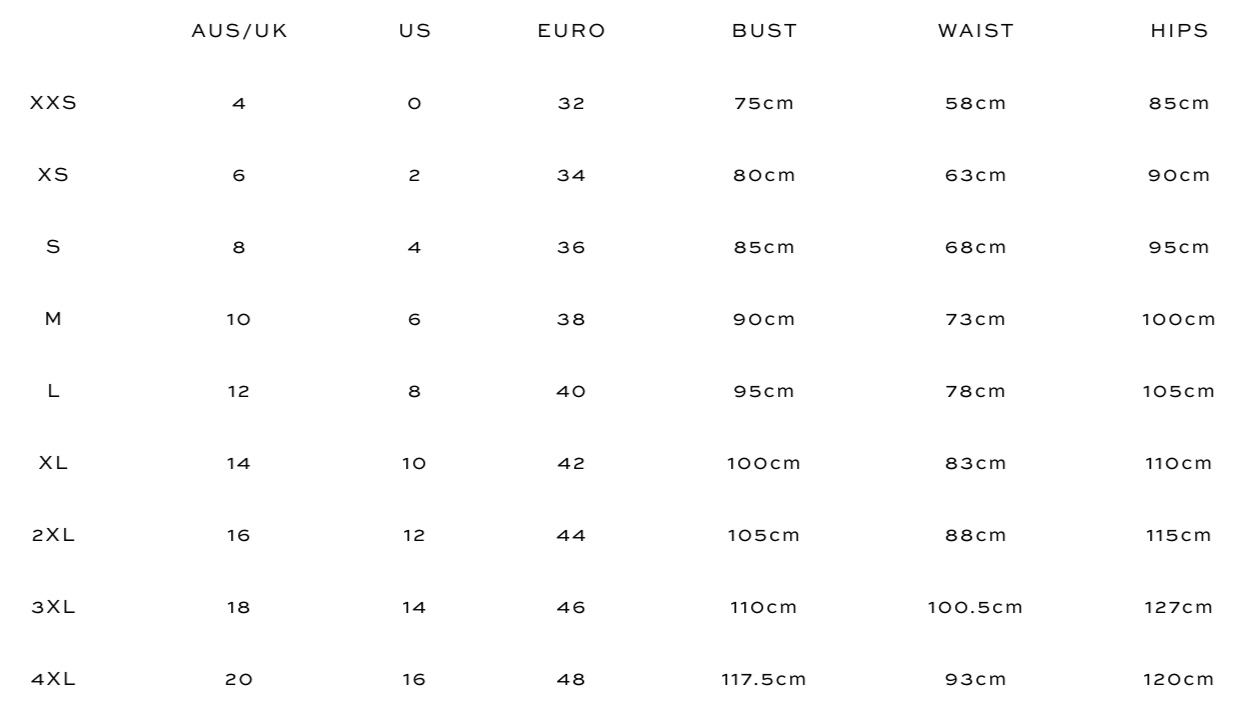The image size is (1260, 720).
Task: Click the XS size row label
Action: coord(54,175)
